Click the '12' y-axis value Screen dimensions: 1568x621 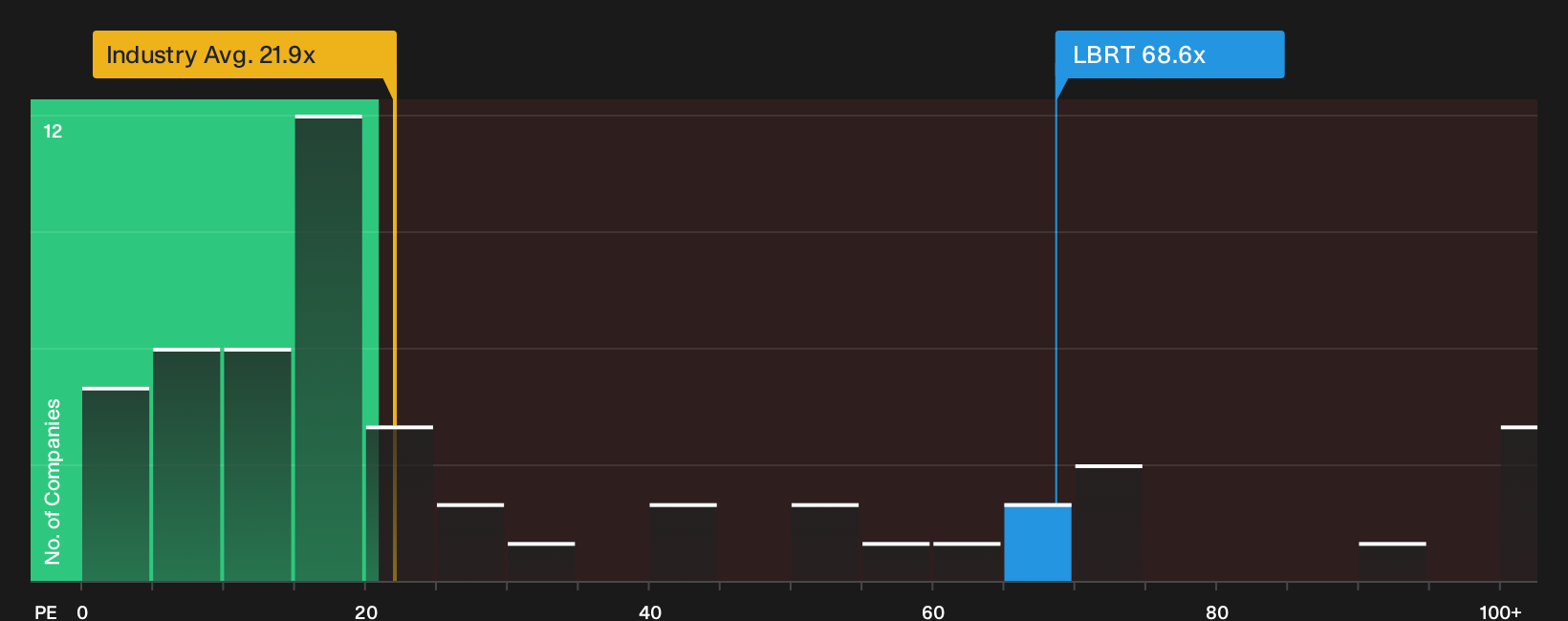53,132
